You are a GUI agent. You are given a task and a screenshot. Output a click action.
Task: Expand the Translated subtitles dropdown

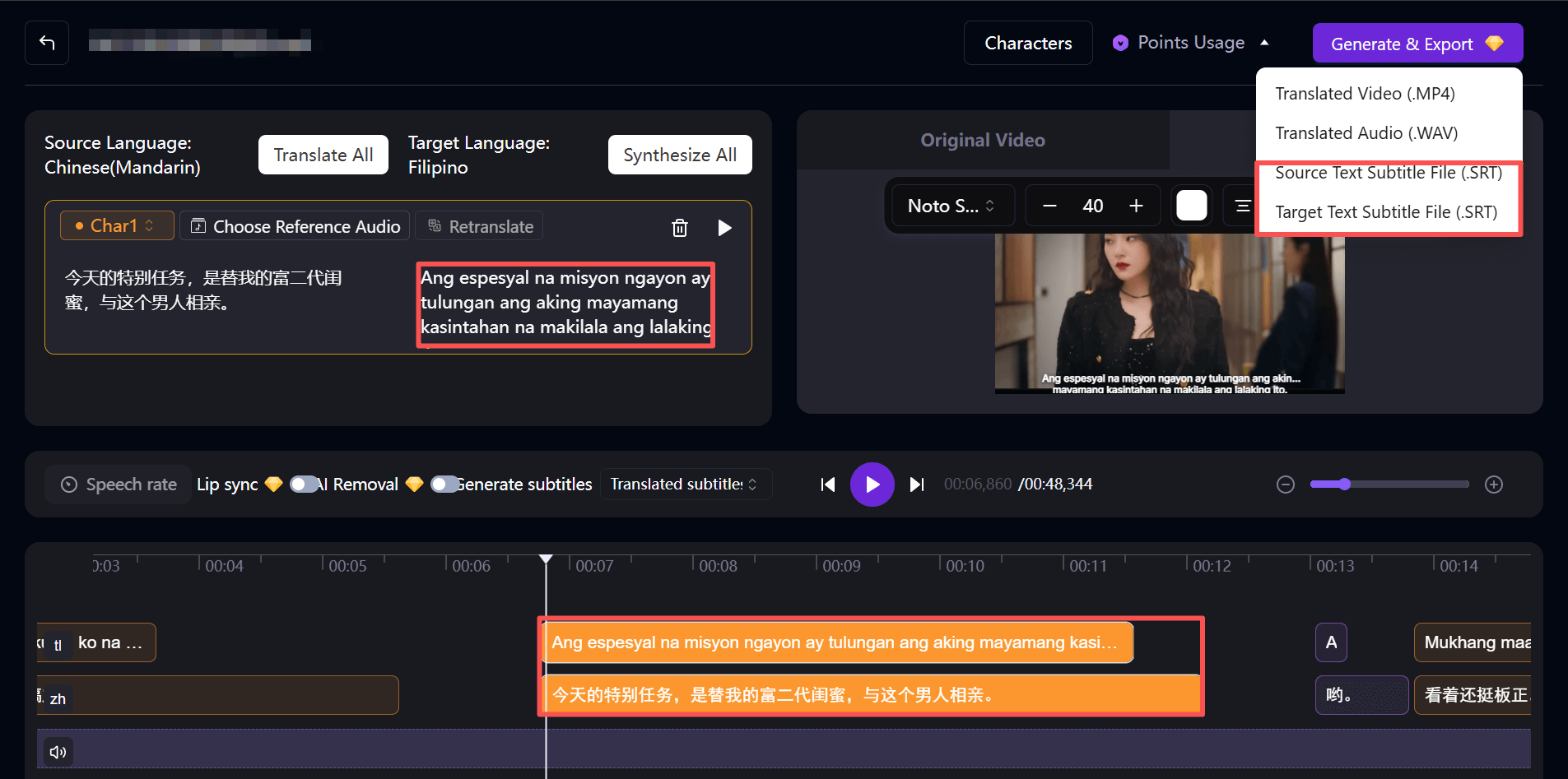click(x=685, y=485)
